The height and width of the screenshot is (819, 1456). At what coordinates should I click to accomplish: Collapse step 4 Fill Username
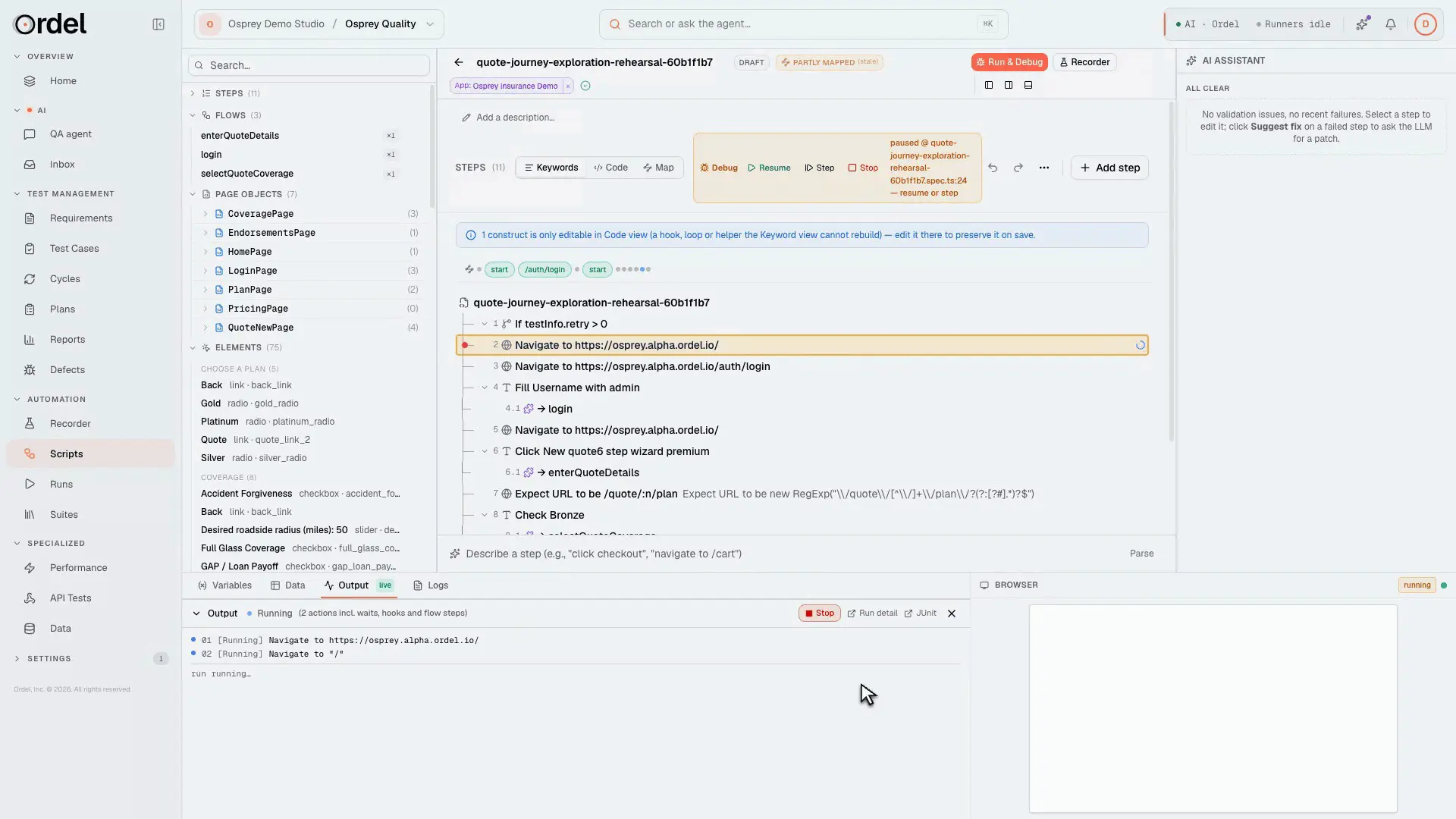(485, 388)
